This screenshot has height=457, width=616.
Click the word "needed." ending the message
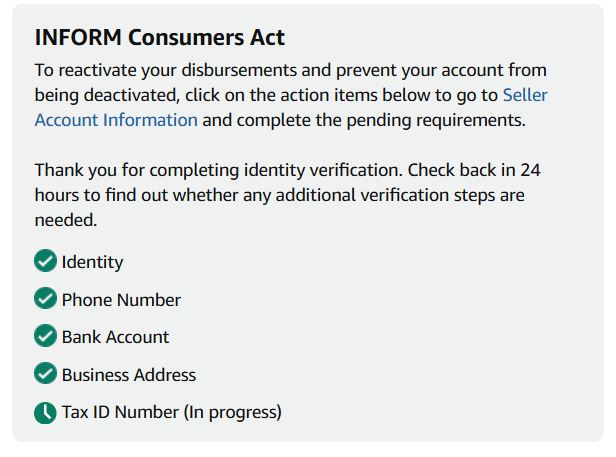click(x=66, y=220)
